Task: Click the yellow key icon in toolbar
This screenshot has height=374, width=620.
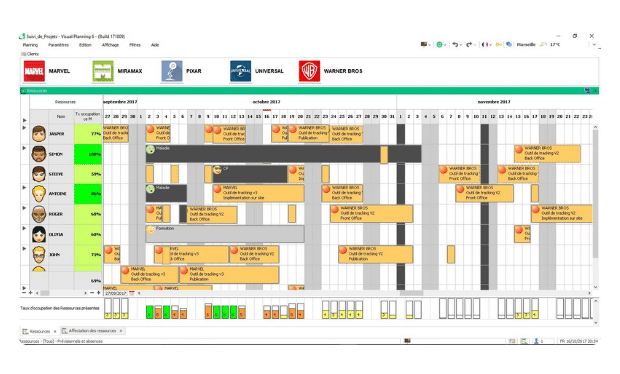Action: (499, 45)
